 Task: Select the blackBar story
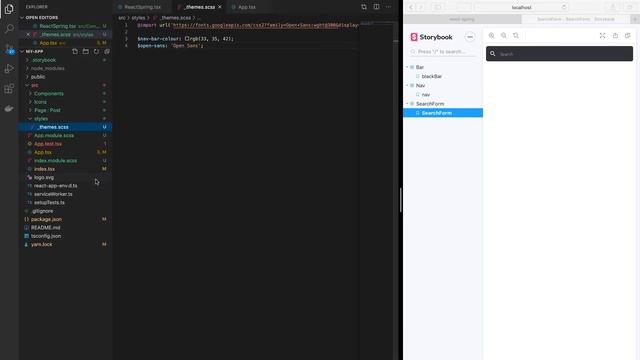point(431,76)
